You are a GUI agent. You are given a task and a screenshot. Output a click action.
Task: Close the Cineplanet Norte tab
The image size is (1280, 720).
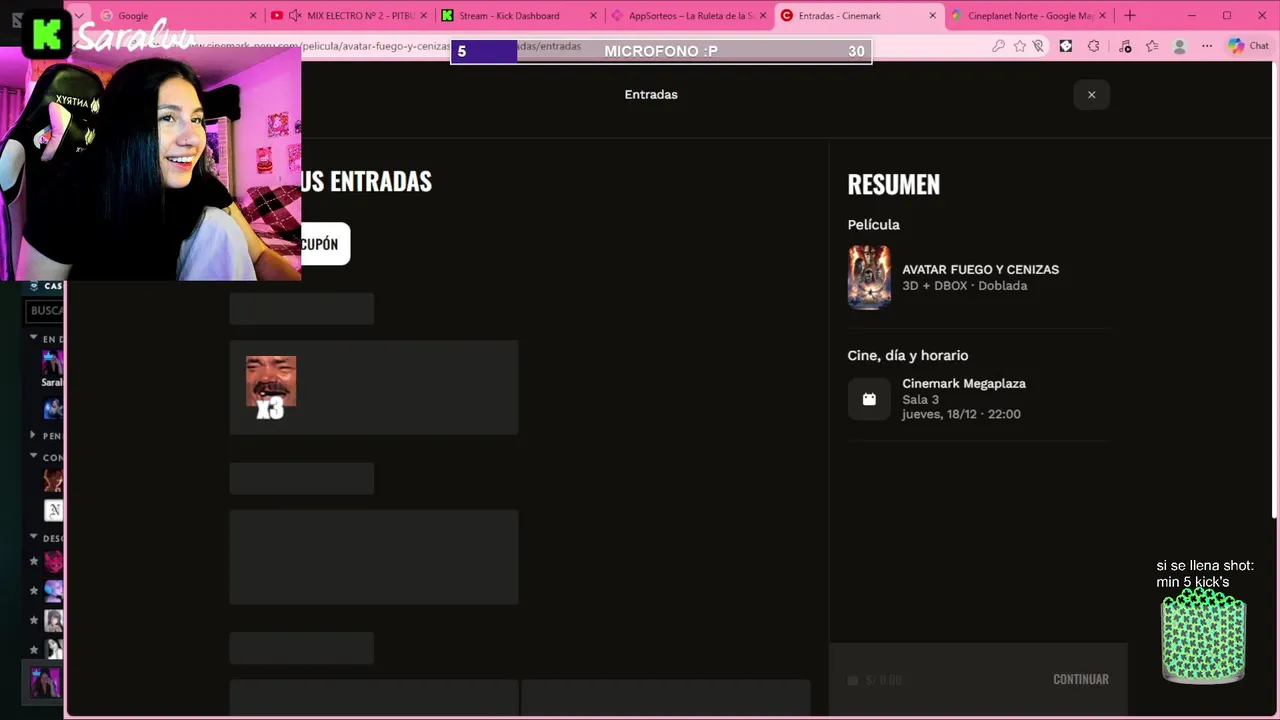coord(1103,16)
